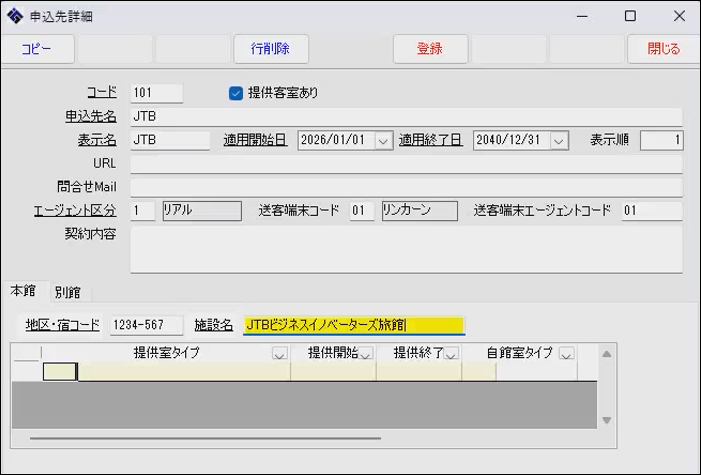Click the 閉じる button
The width and height of the screenshot is (701, 475).
(663, 49)
